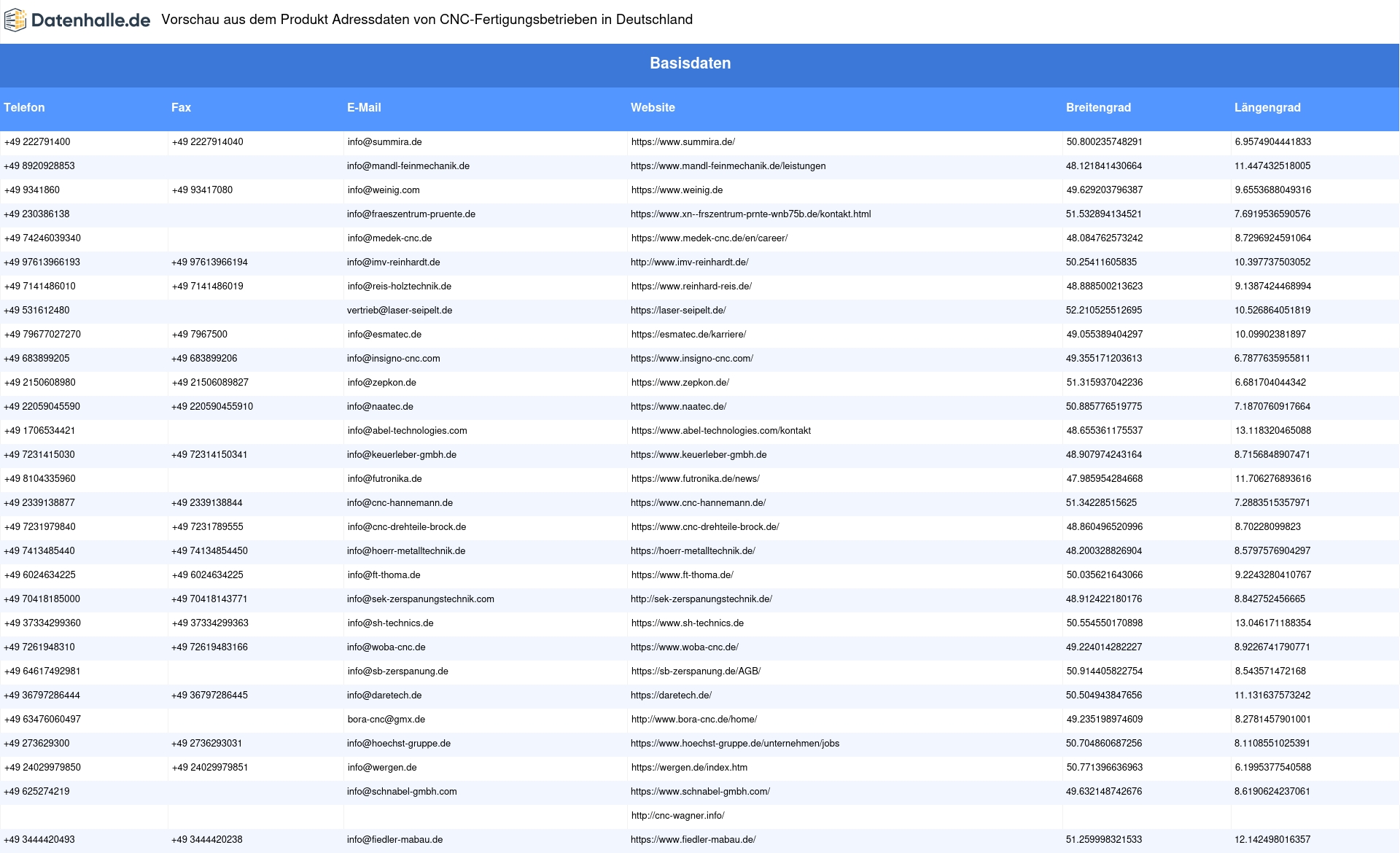Select fax number +49 3444420238
1400x853 pixels.
coord(207,840)
